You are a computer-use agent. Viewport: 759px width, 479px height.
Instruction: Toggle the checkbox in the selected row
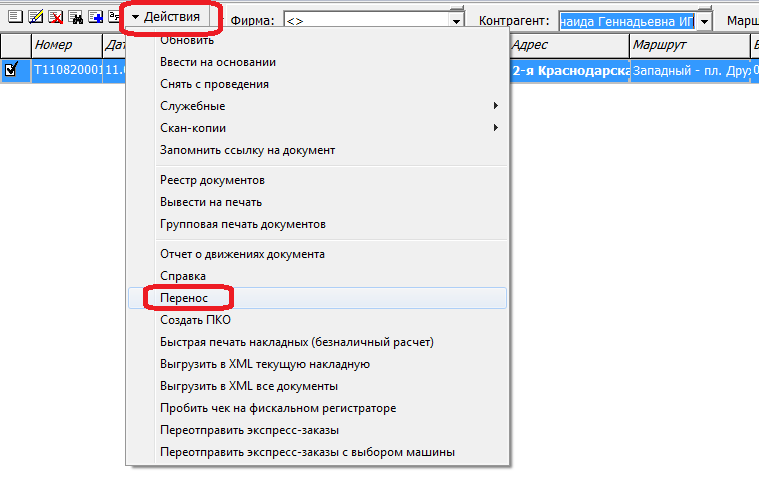[12, 70]
